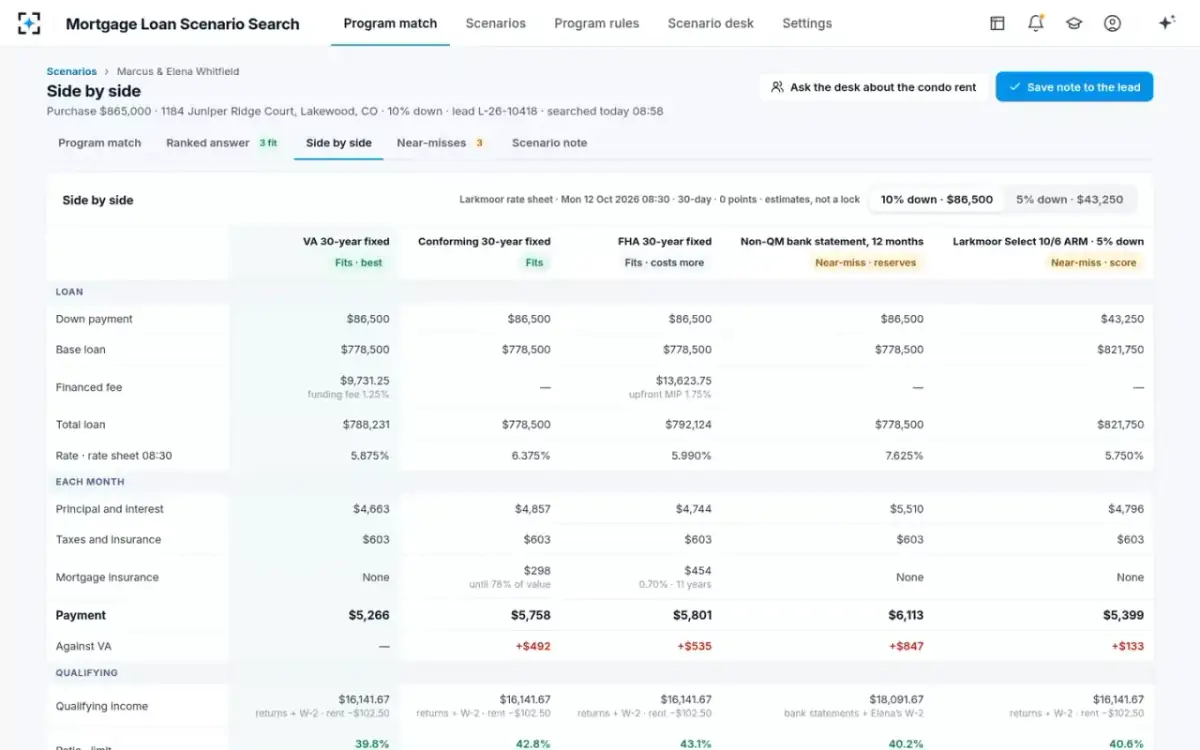Click the +$847 against VA value
Viewport: 1200px width, 750px height.
pos(906,647)
